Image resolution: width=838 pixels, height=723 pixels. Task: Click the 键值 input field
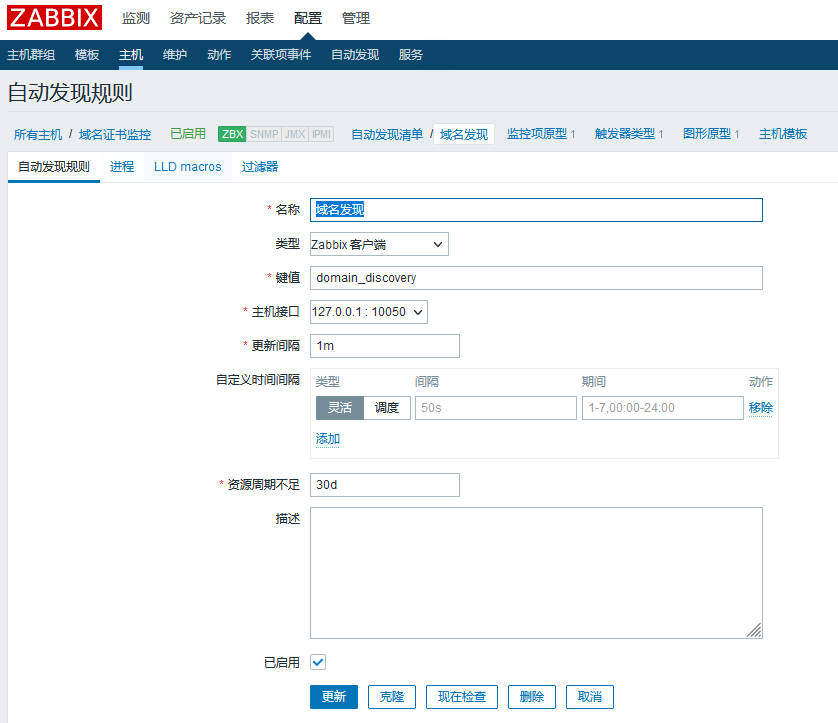536,278
